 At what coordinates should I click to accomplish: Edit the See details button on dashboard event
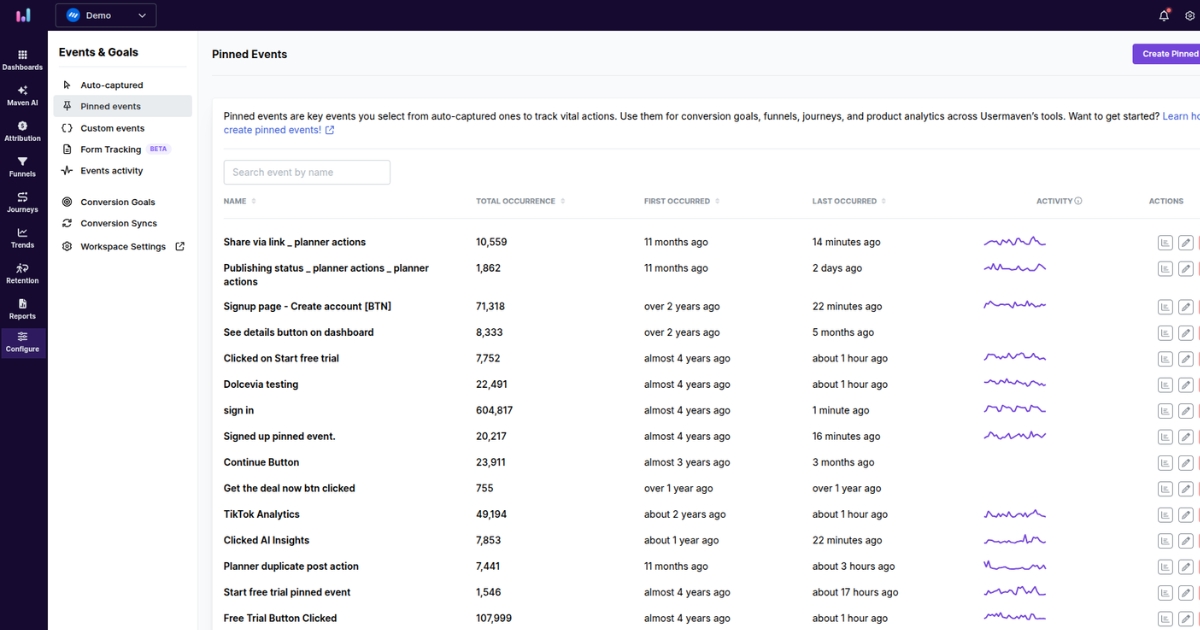(x=1185, y=332)
